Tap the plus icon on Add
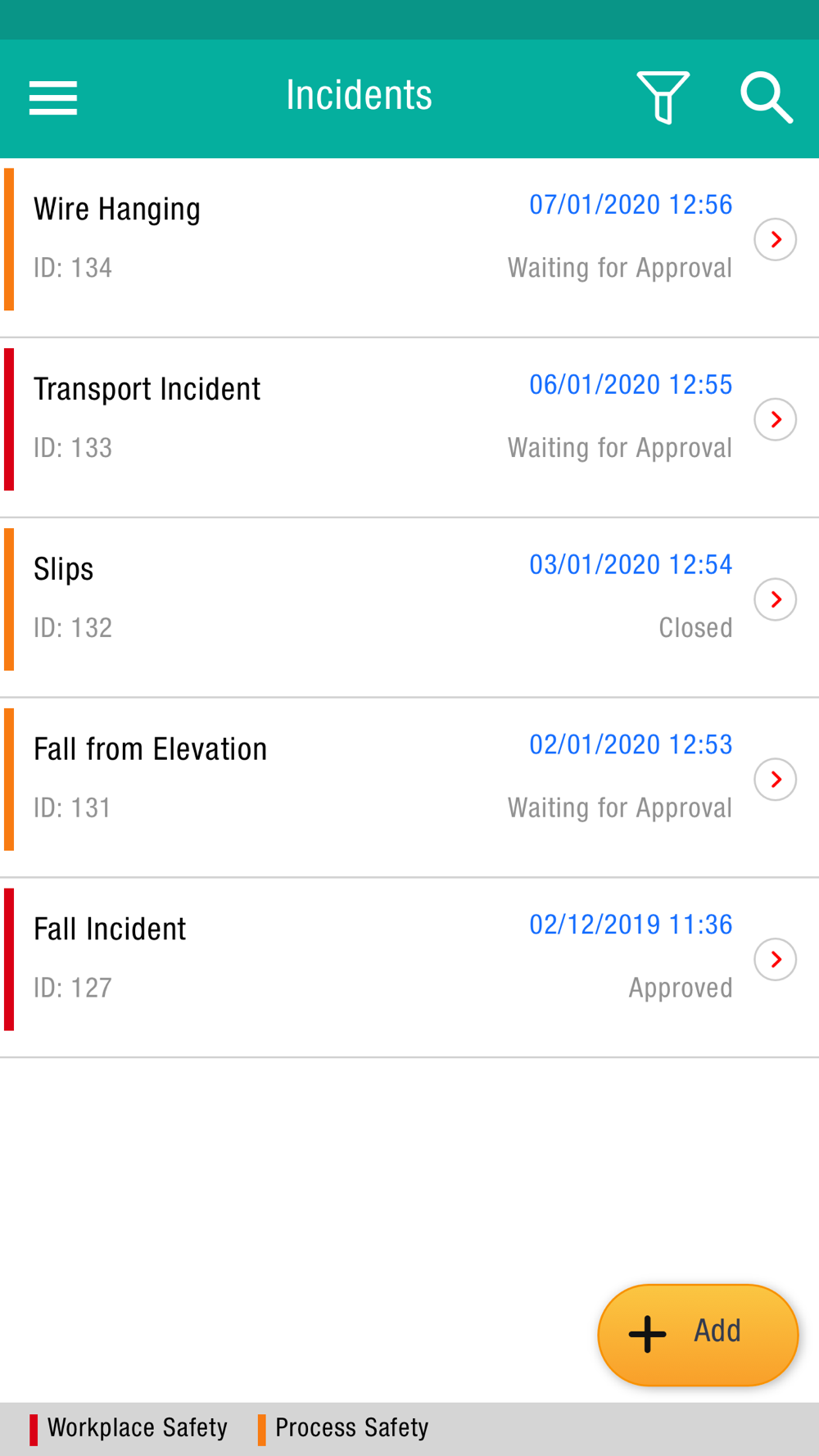Screen dimensions: 819x1456 pyautogui.click(x=647, y=1334)
